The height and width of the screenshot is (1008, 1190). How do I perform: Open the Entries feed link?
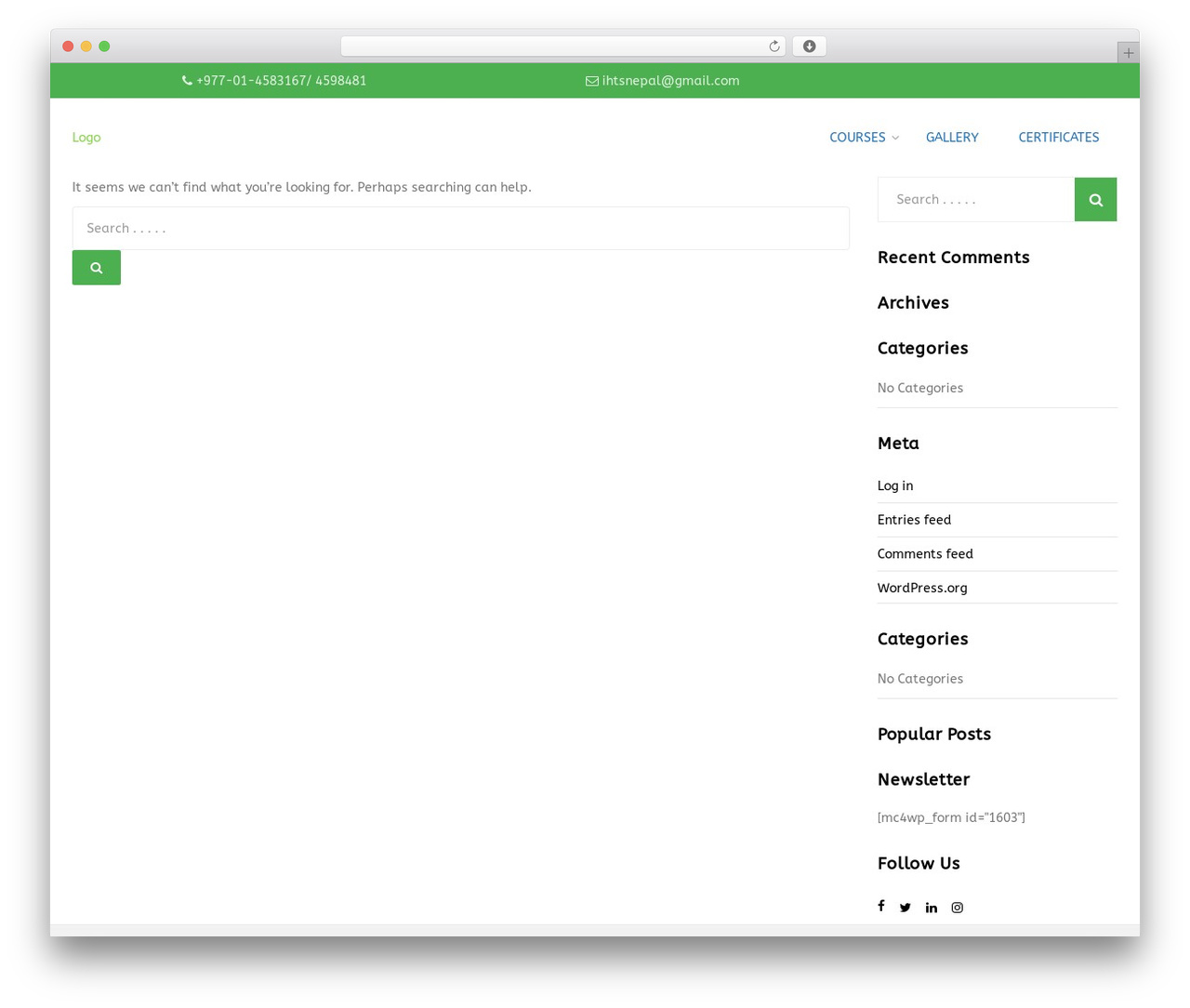pos(914,520)
